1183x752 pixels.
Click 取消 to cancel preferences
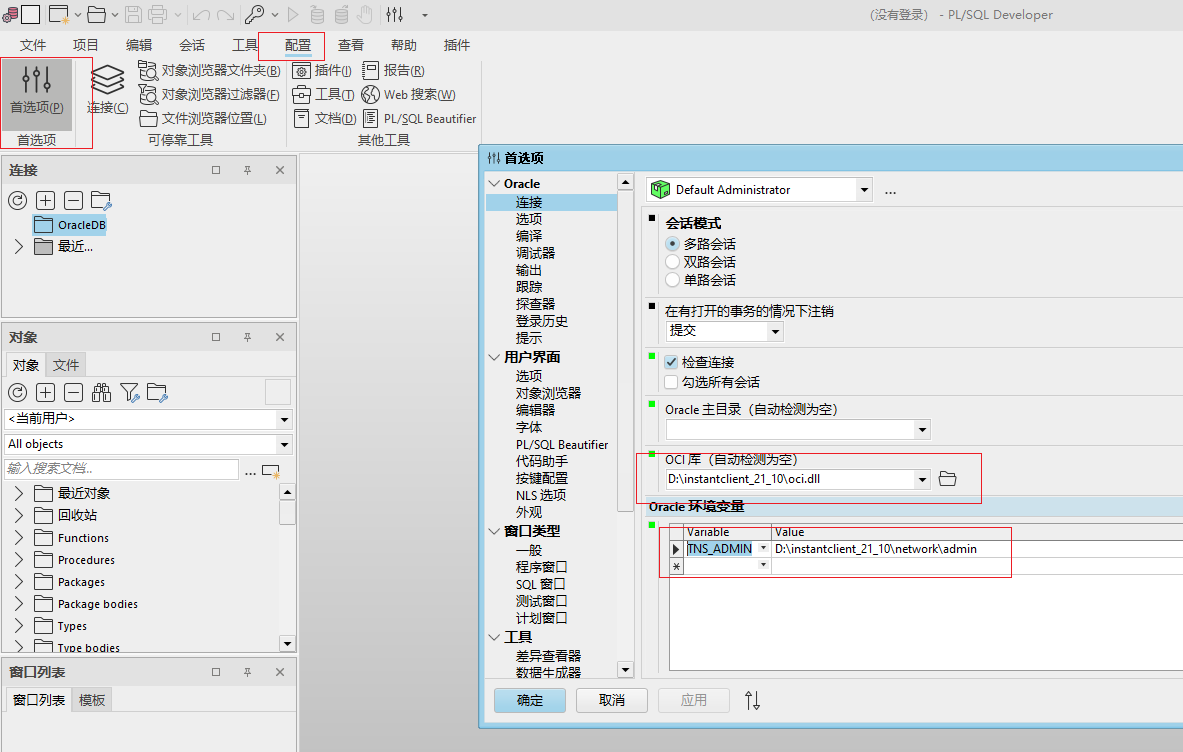tap(612, 701)
